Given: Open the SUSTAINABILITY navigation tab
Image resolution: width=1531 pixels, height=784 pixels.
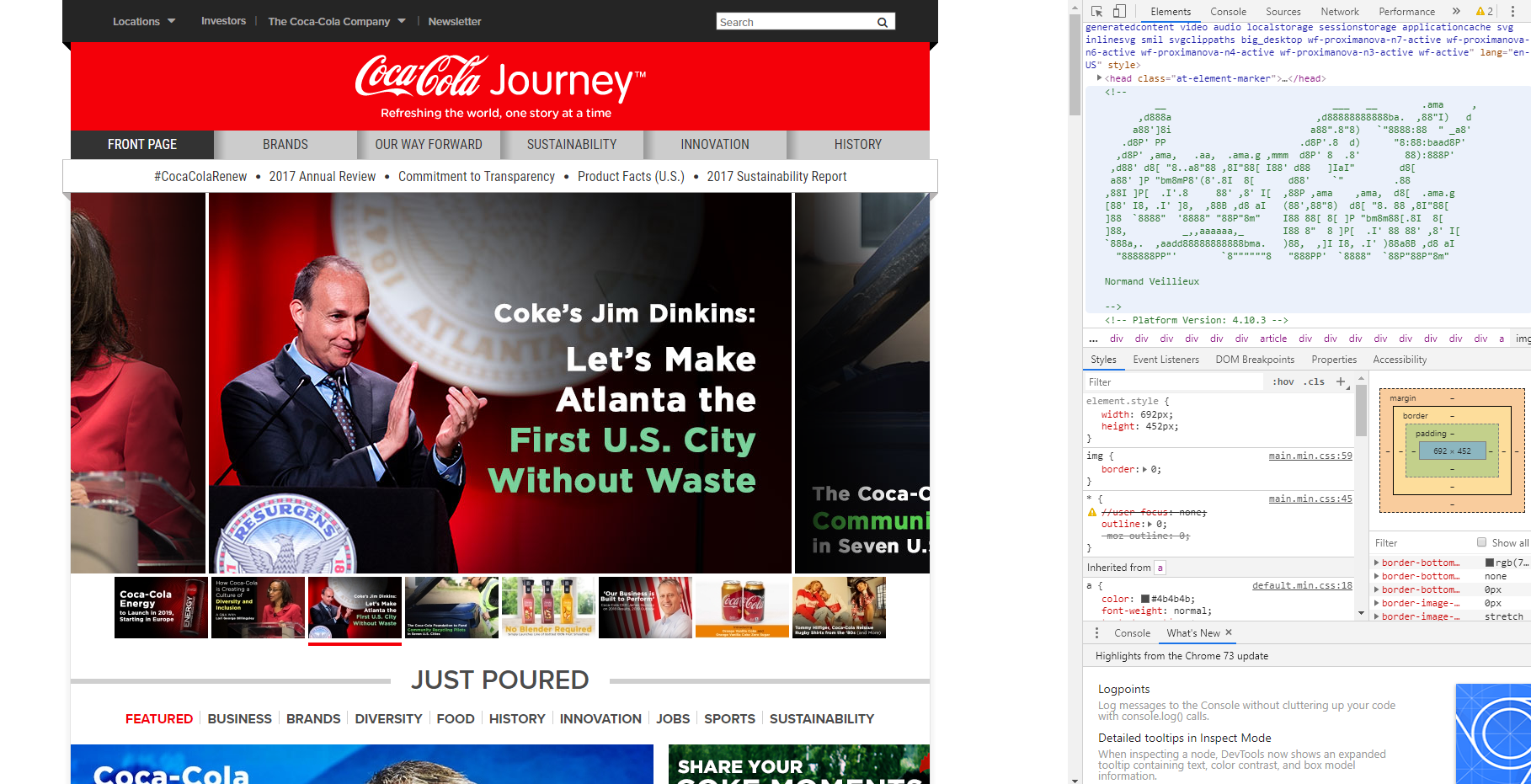Looking at the screenshot, I should click(572, 145).
